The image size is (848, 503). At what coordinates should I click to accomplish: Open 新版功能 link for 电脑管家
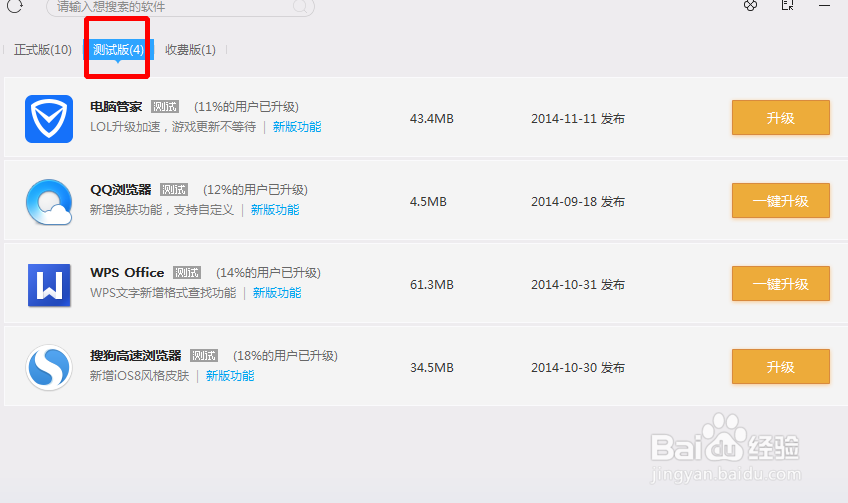point(297,127)
